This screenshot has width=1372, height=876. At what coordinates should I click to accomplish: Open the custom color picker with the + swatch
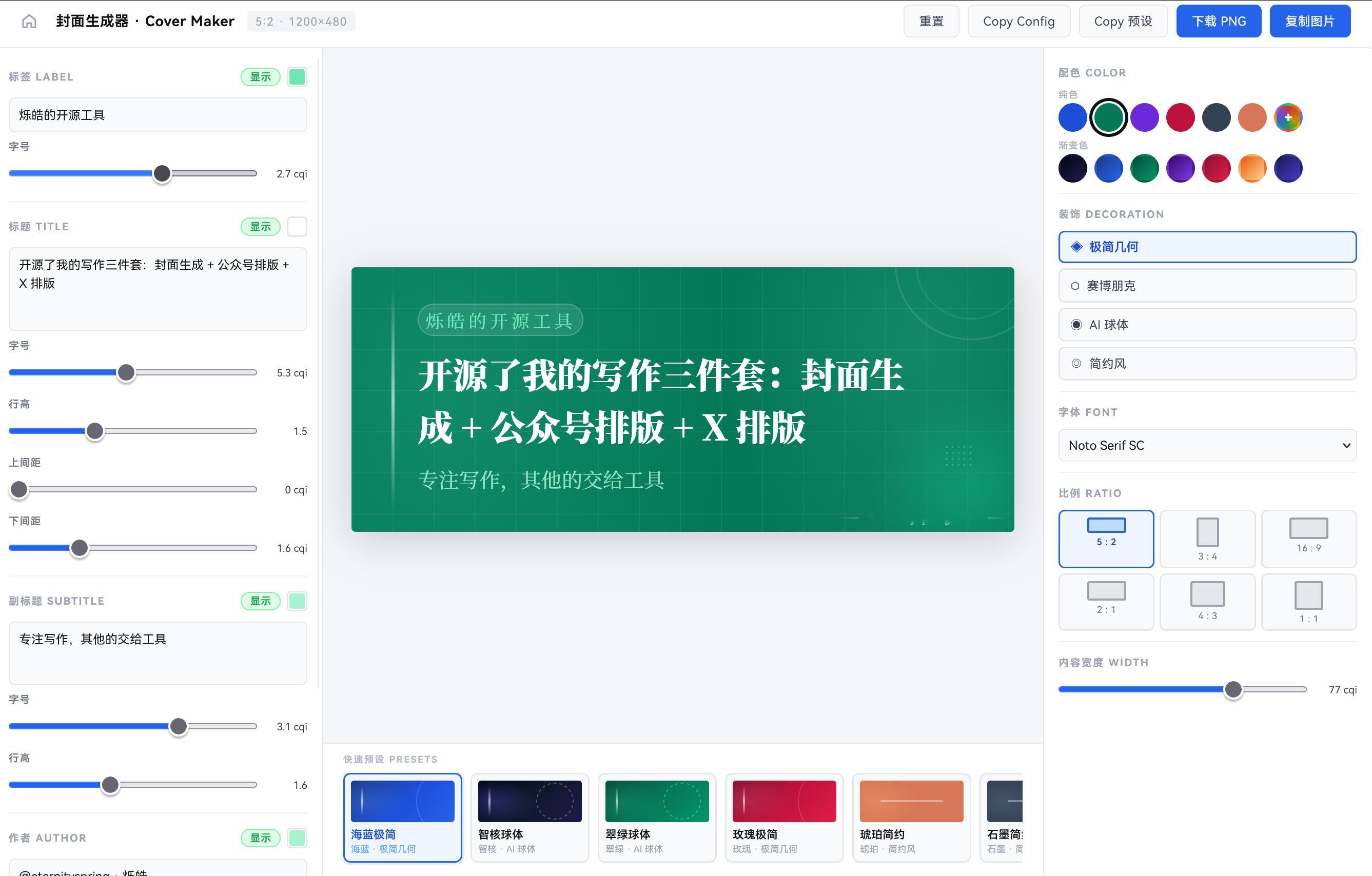pos(1288,117)
